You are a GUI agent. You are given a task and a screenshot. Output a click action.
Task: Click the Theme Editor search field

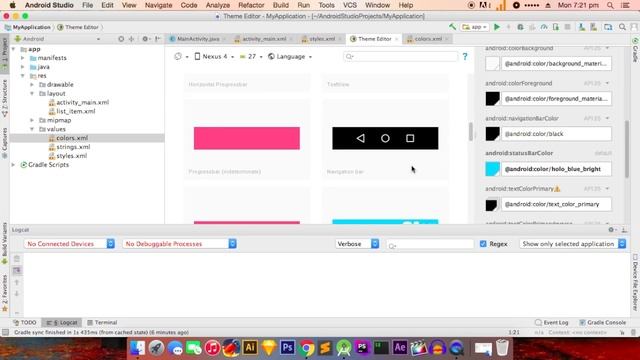(x=401, y=56)
